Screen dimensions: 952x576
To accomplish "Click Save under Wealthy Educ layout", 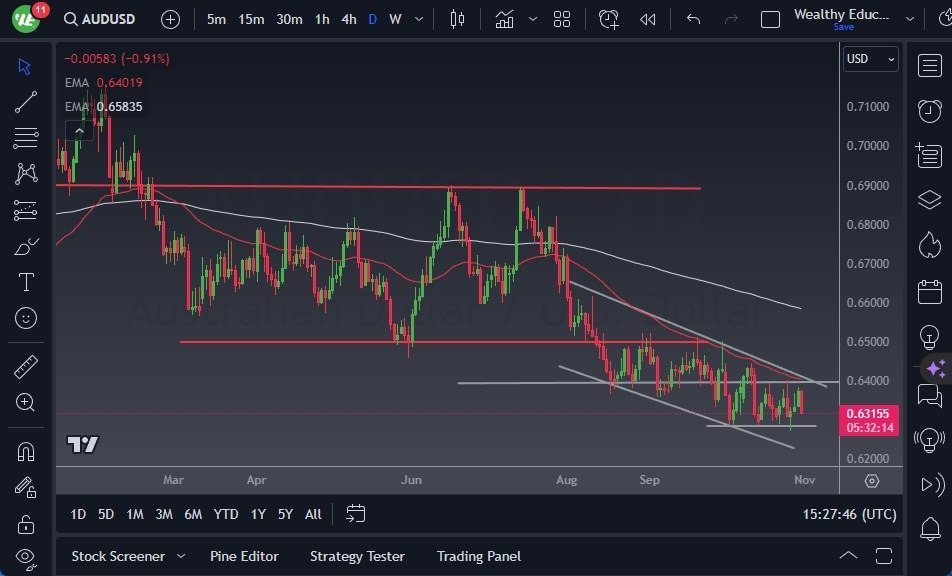I will point(845,29).
